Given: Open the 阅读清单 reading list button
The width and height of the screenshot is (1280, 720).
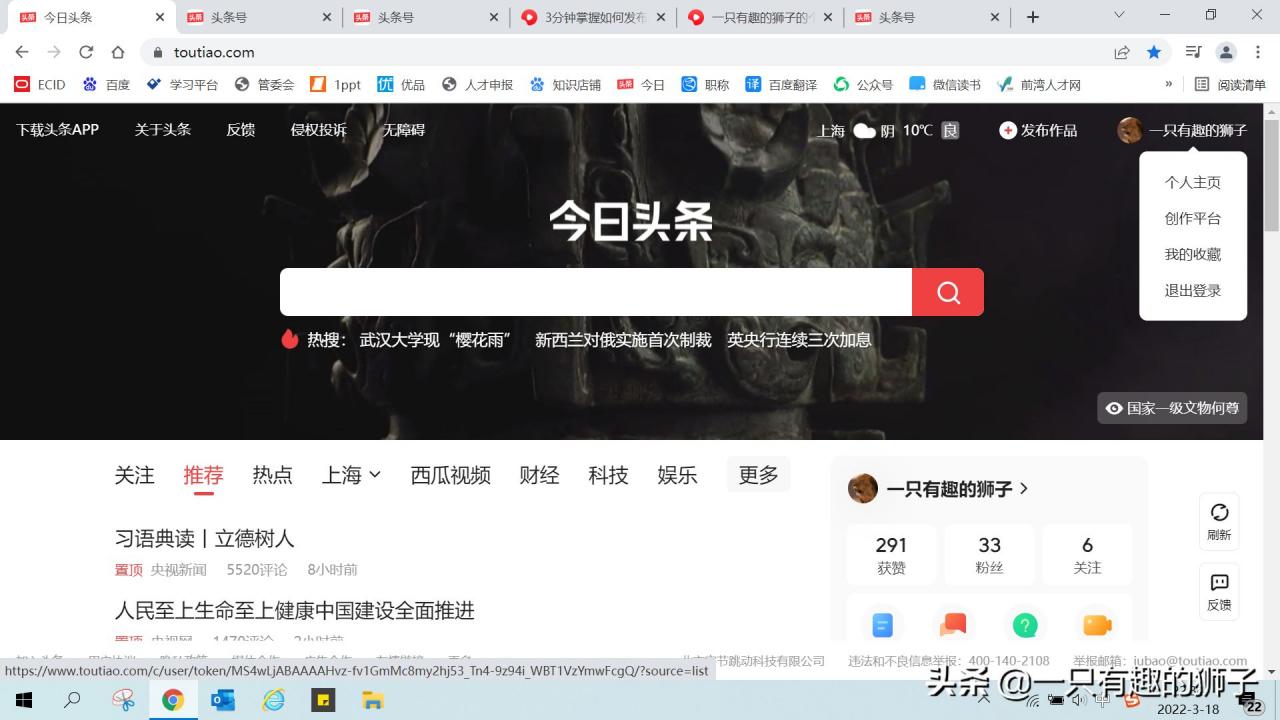Looking at the screenshot, I should (x=1231, y=85).
